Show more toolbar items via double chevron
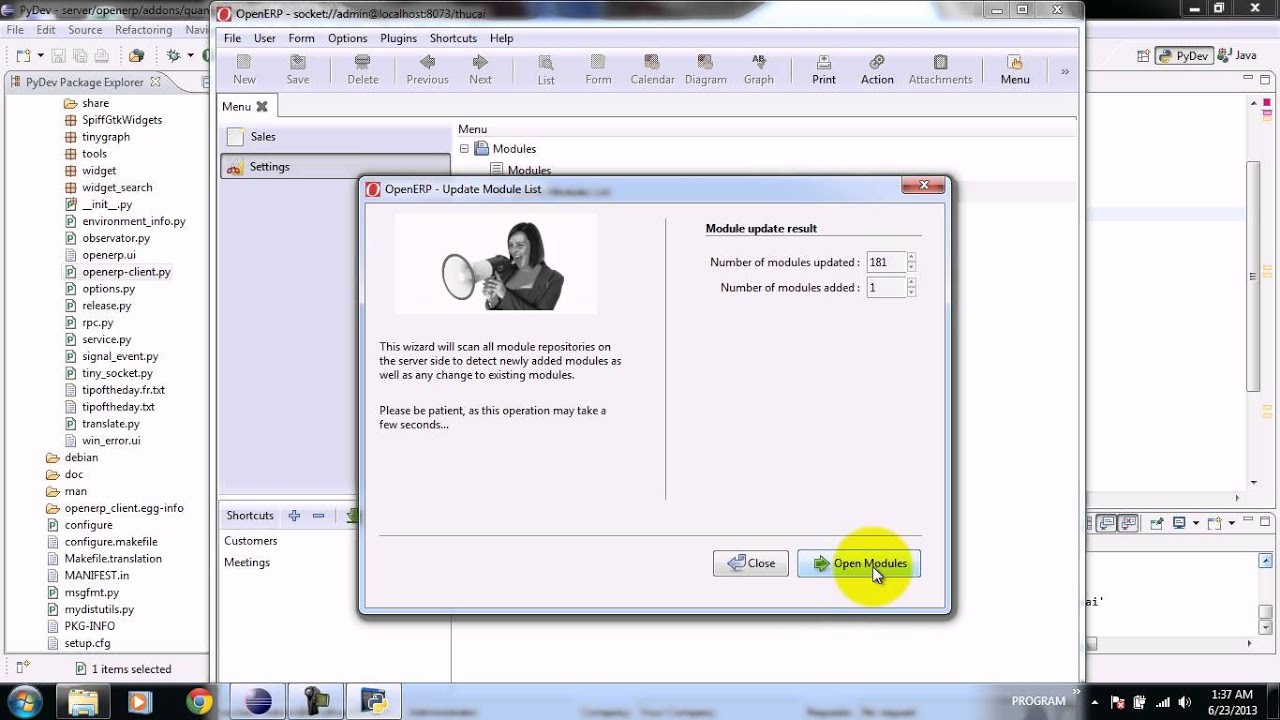1280x720 pixels. coord(1065,71)
